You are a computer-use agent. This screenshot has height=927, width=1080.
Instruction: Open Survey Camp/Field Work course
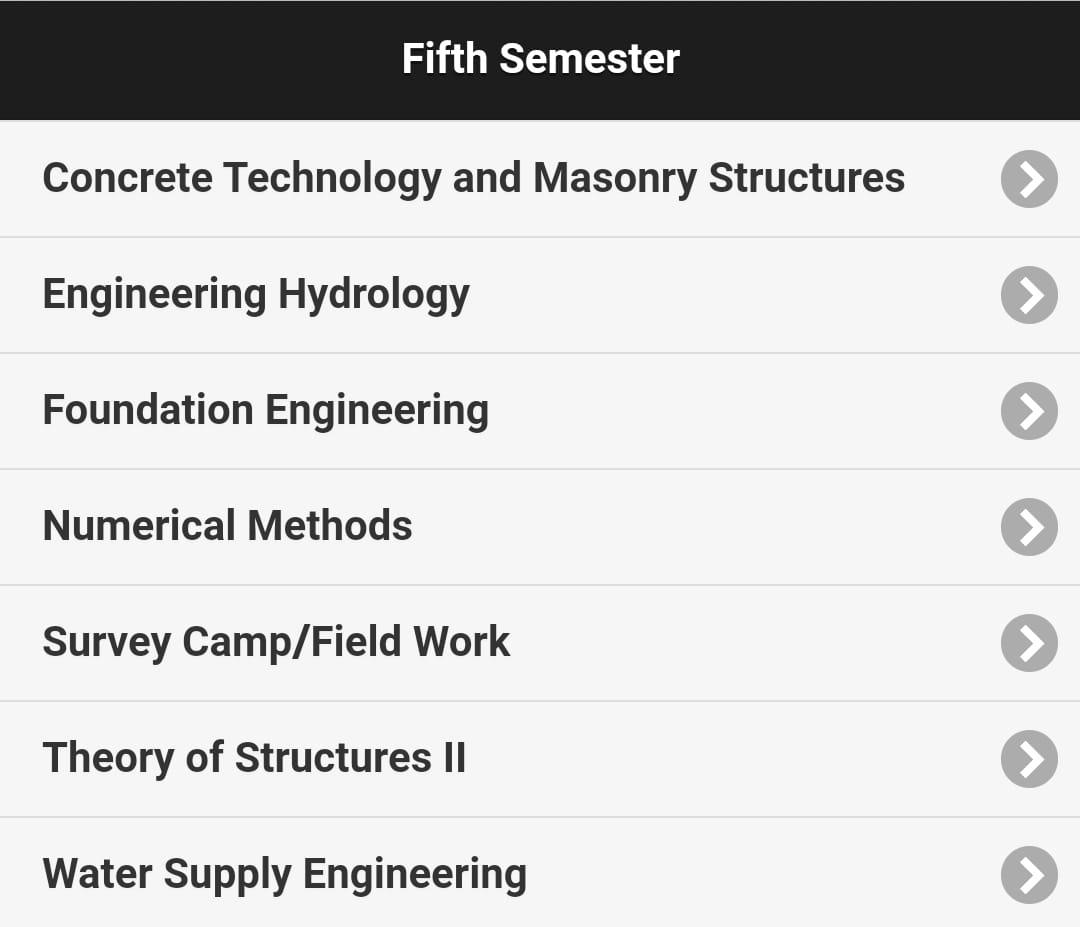tap(540, 643)
